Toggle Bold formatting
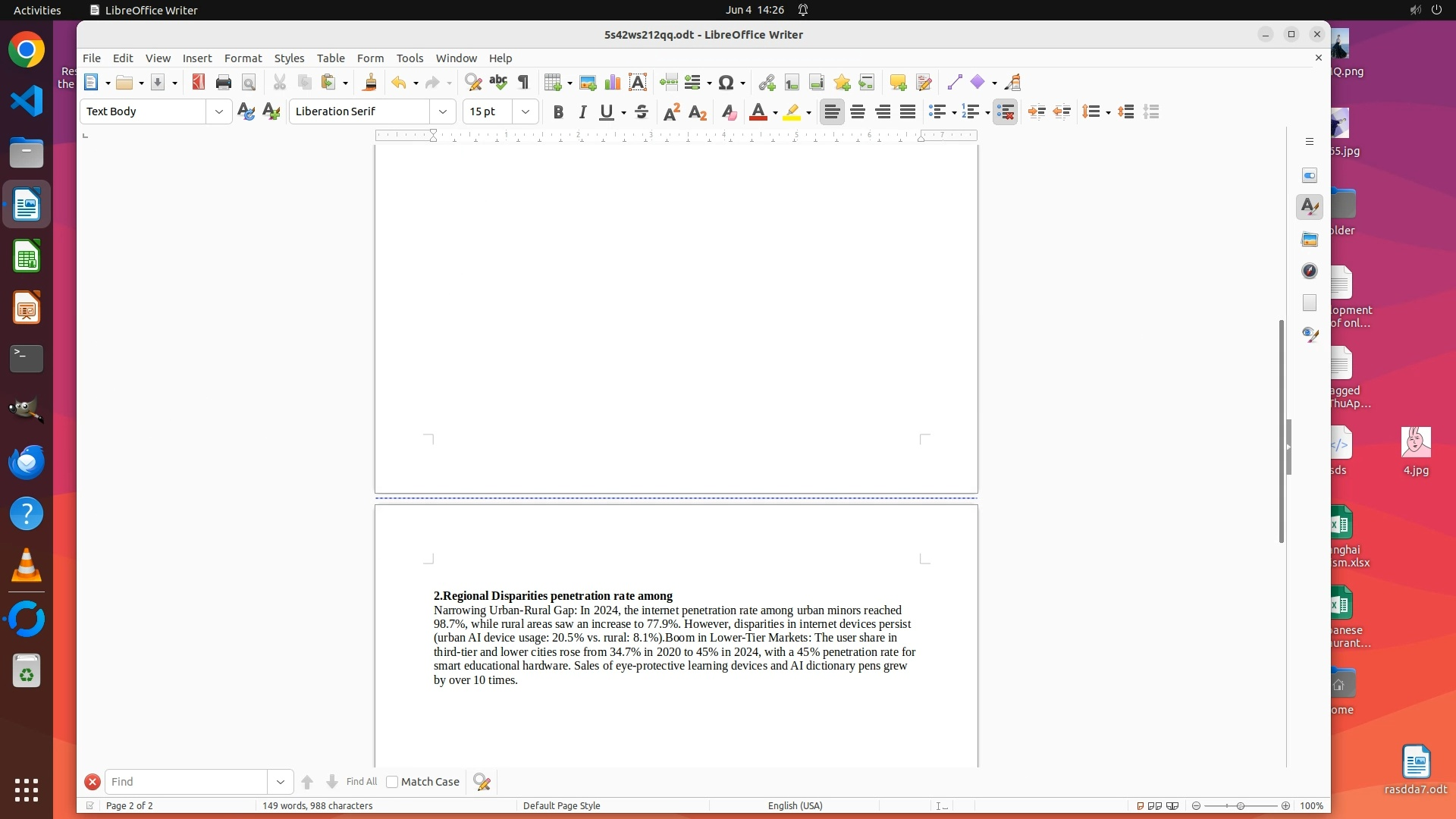Screen dimensions: 1456x819 point(558,112)
